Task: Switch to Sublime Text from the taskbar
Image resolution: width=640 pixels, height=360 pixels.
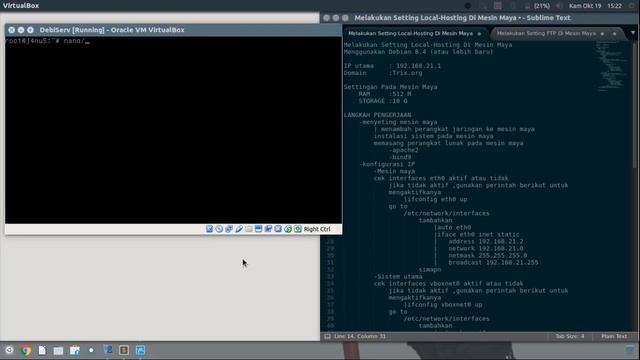Action: (x=124, y=350)
